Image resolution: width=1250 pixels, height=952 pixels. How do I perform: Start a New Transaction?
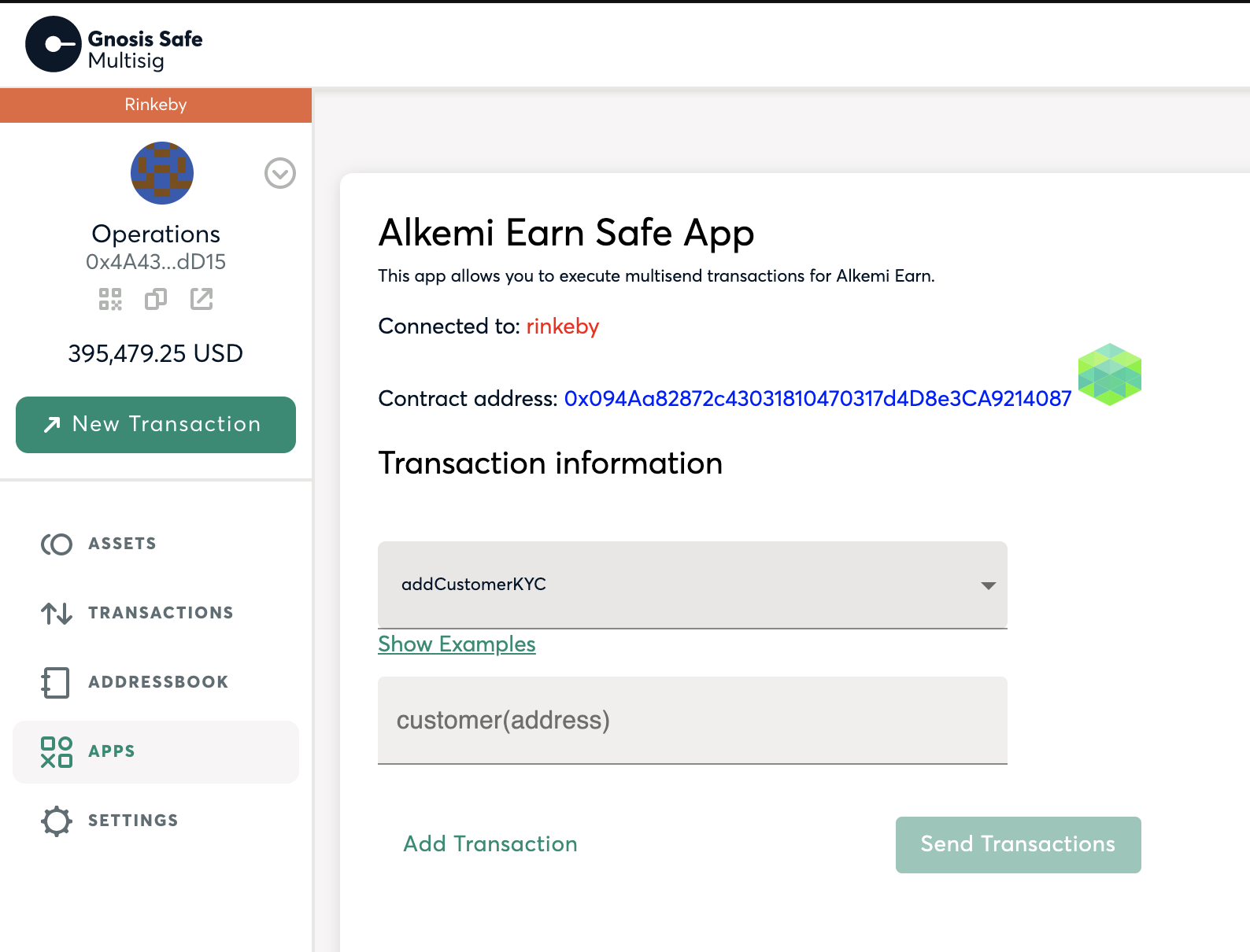click(x=156, y=425)
